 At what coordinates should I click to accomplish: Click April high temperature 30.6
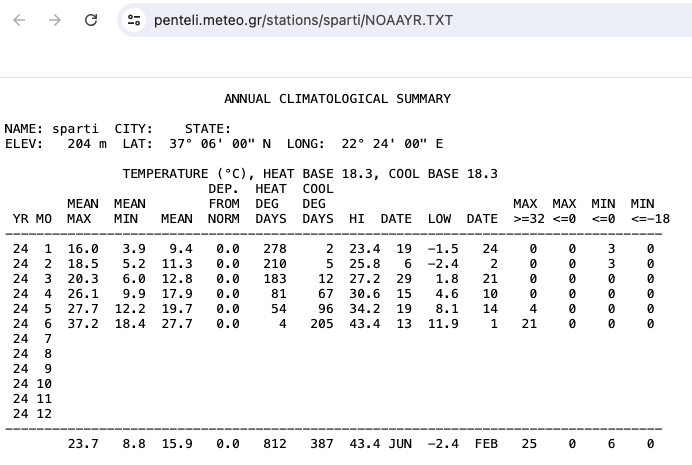coord(365,294)
